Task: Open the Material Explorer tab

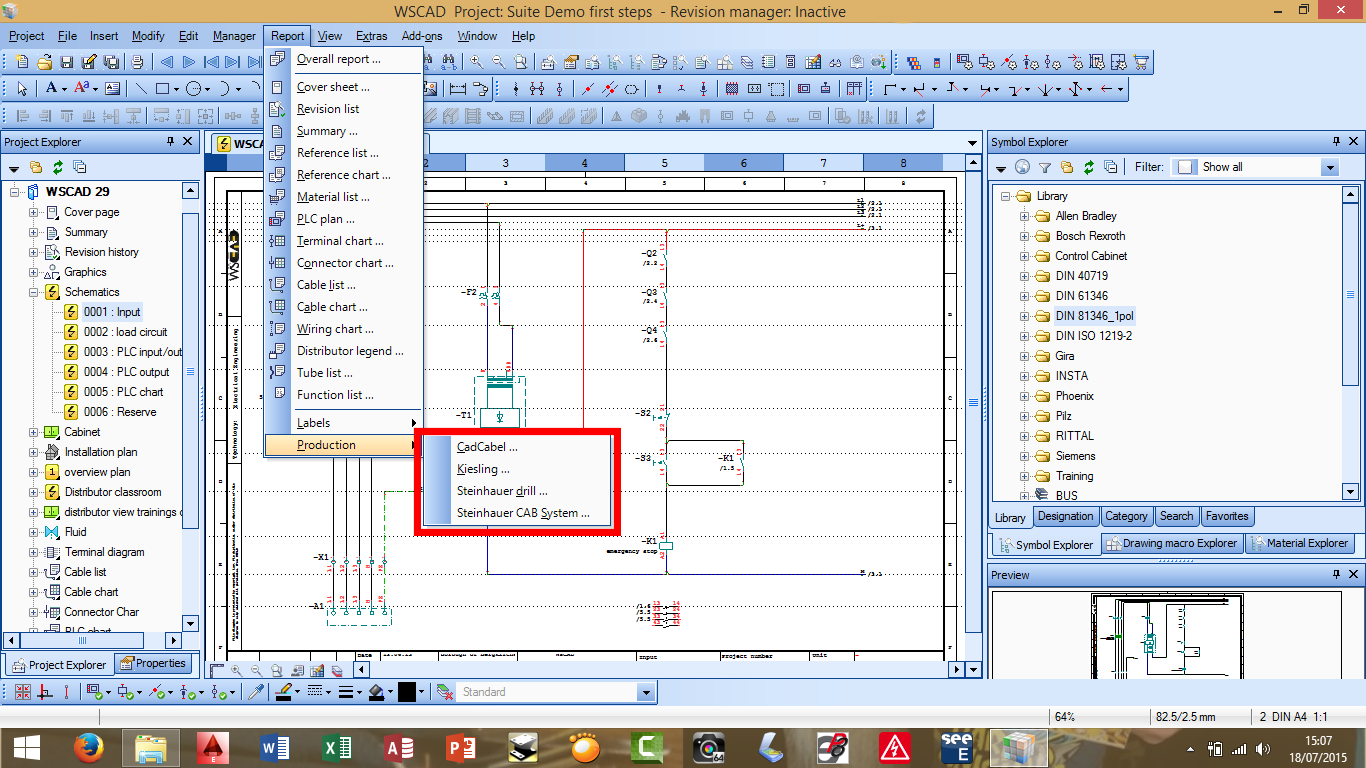Action: 1299,544
